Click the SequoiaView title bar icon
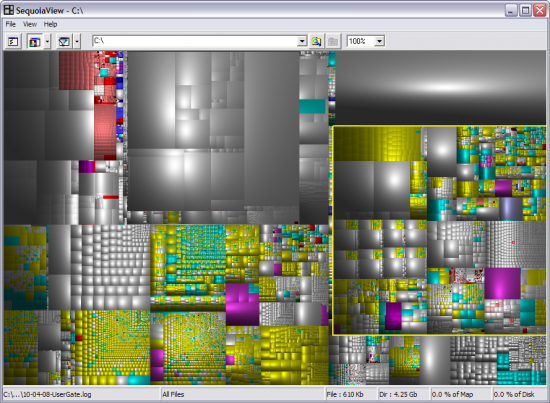This screenshot has height=403, width=550. coord(9,10)
